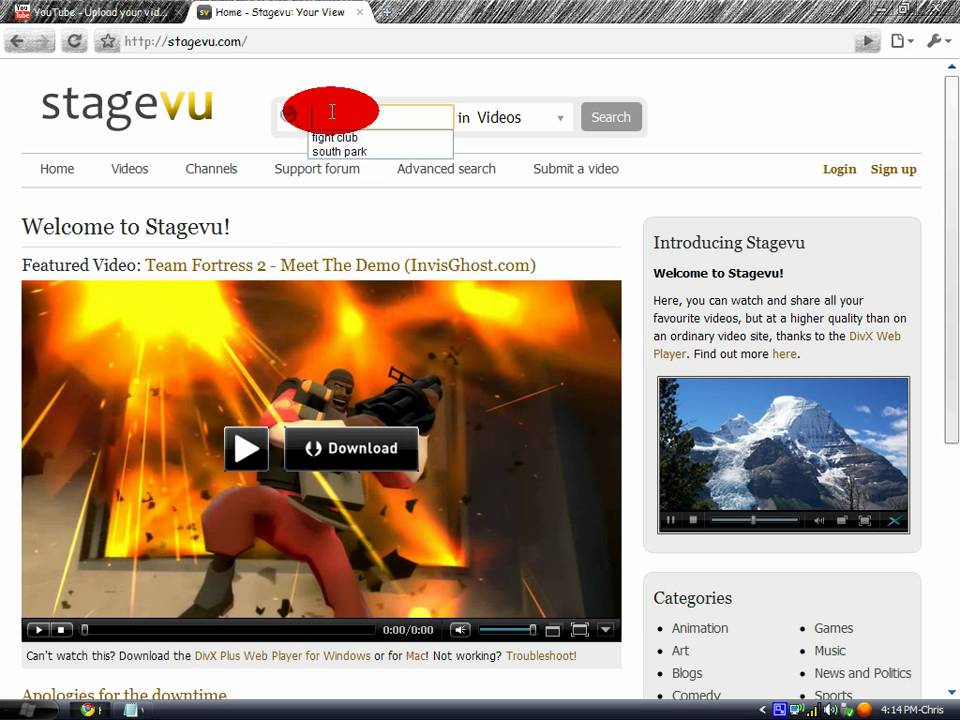Viewport: 960px width, 720px height.
Task: Click the Windows Start button
Action: pos(28,710)
